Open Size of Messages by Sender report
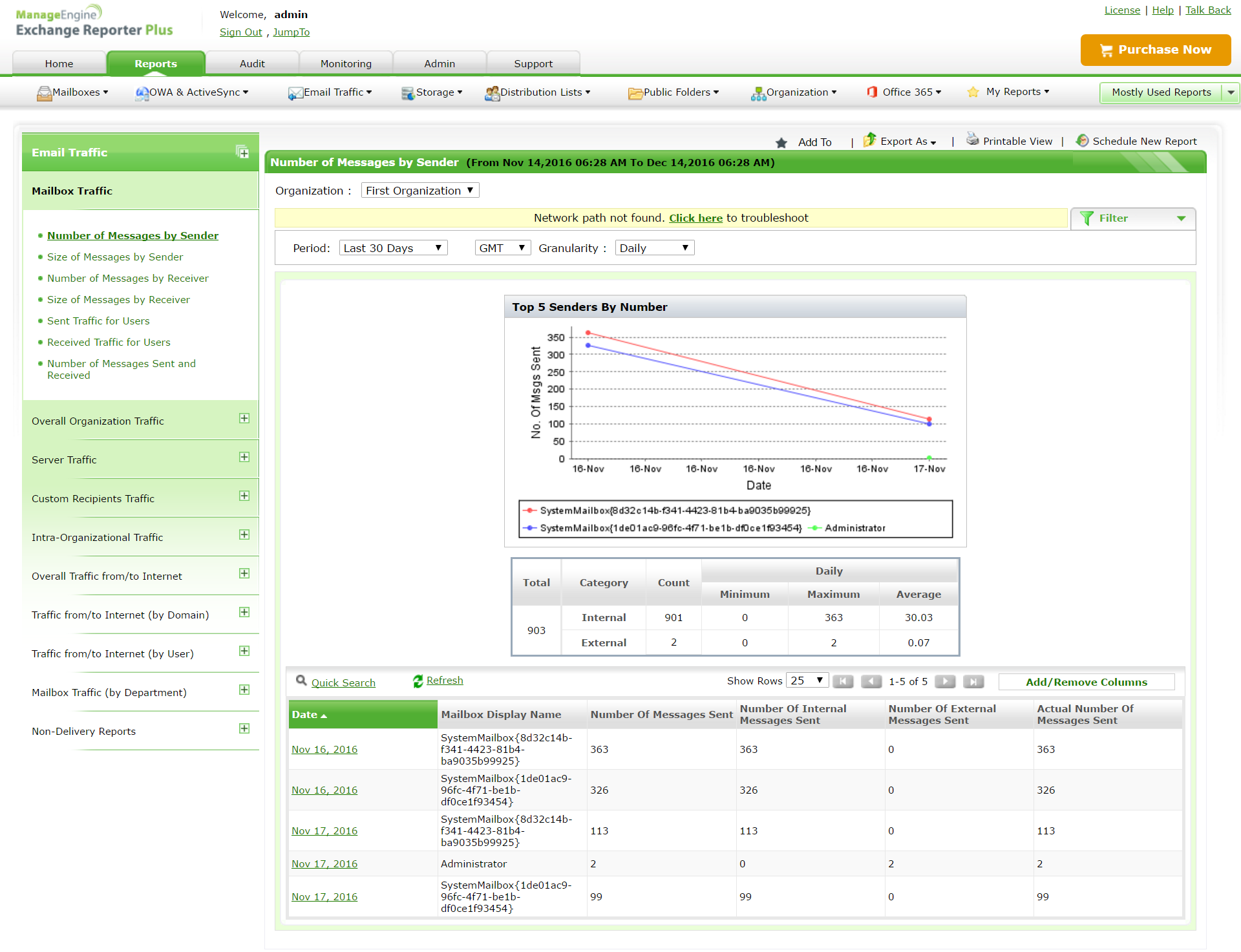 [115, 257]
